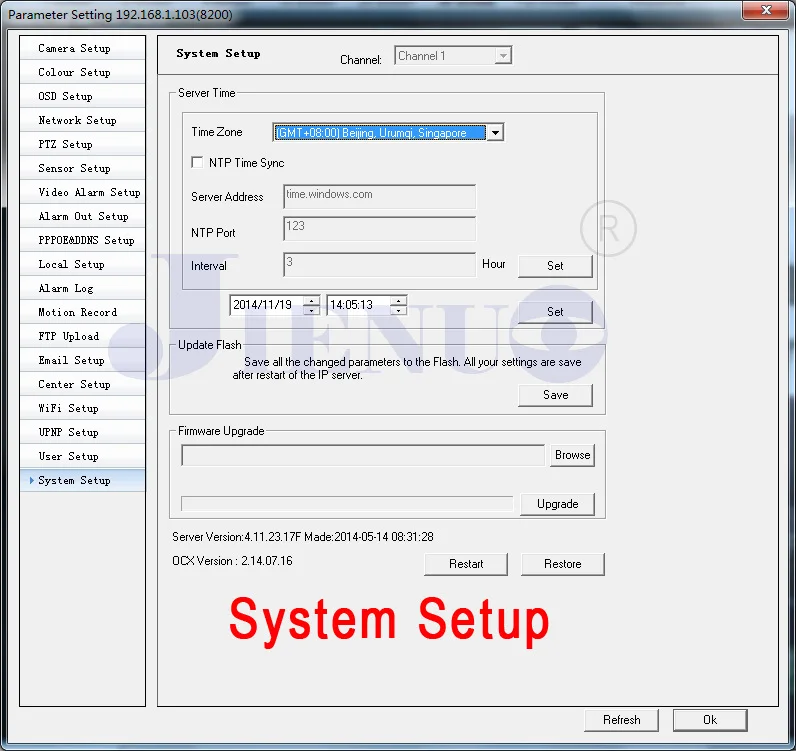The width and height of the screenshot is (796, 751).
Task: Expand the Time Zone dropdown arrow
Action: point(495,133)
